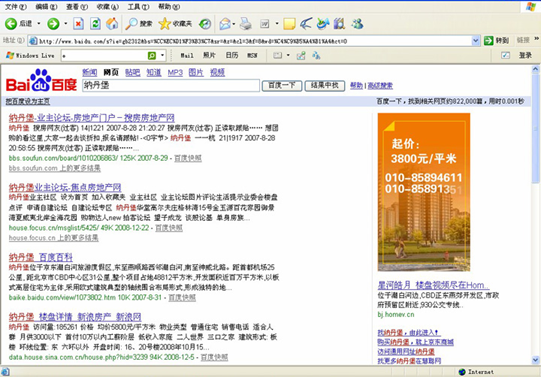541x377 pixels.
Task: Click the 把百度设为主页 link
Action: tap(28, 101)
